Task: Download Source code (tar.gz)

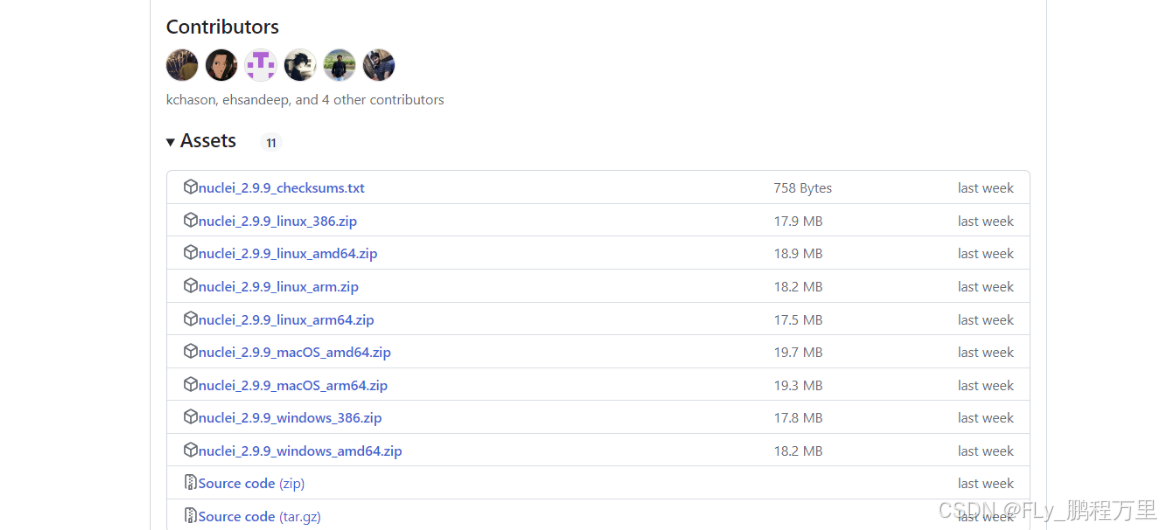Action: 259,516
